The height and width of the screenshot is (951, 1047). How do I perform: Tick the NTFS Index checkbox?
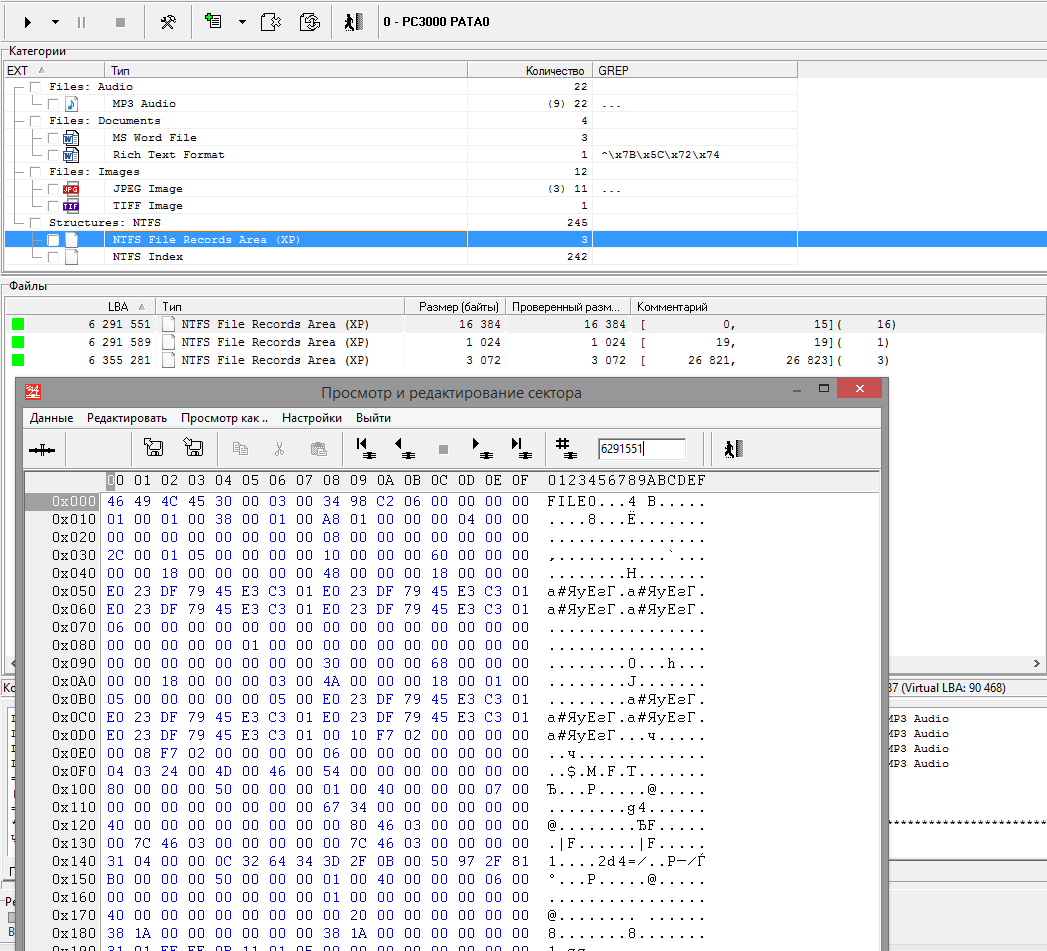[53, 257]
